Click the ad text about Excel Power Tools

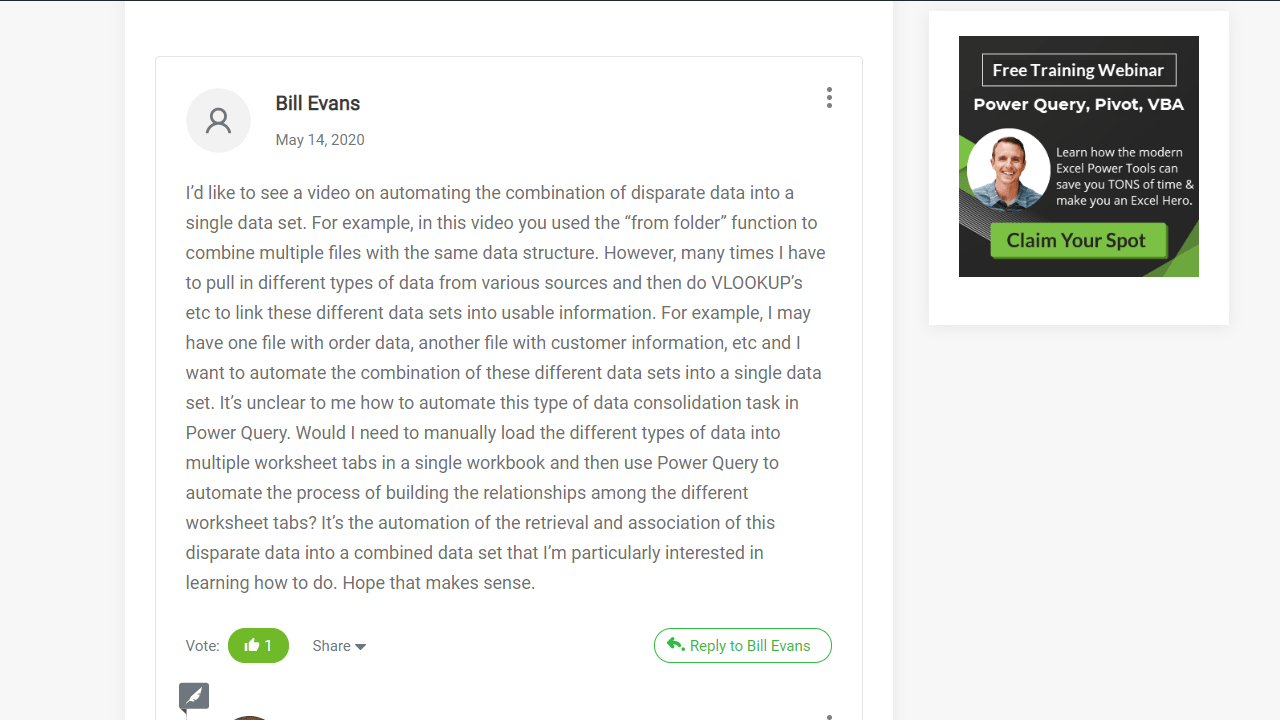click(x=1124, y=176)
